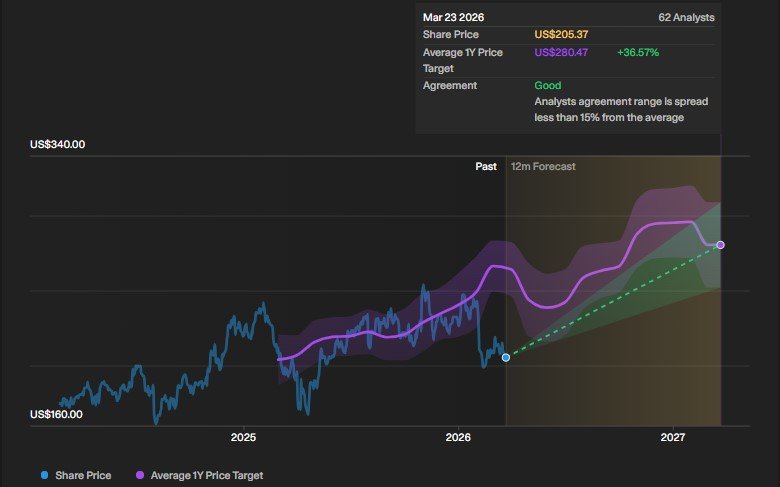Click the blue current share price marker on chart
This screenshot has width=780, height=487.
(506, 357)
